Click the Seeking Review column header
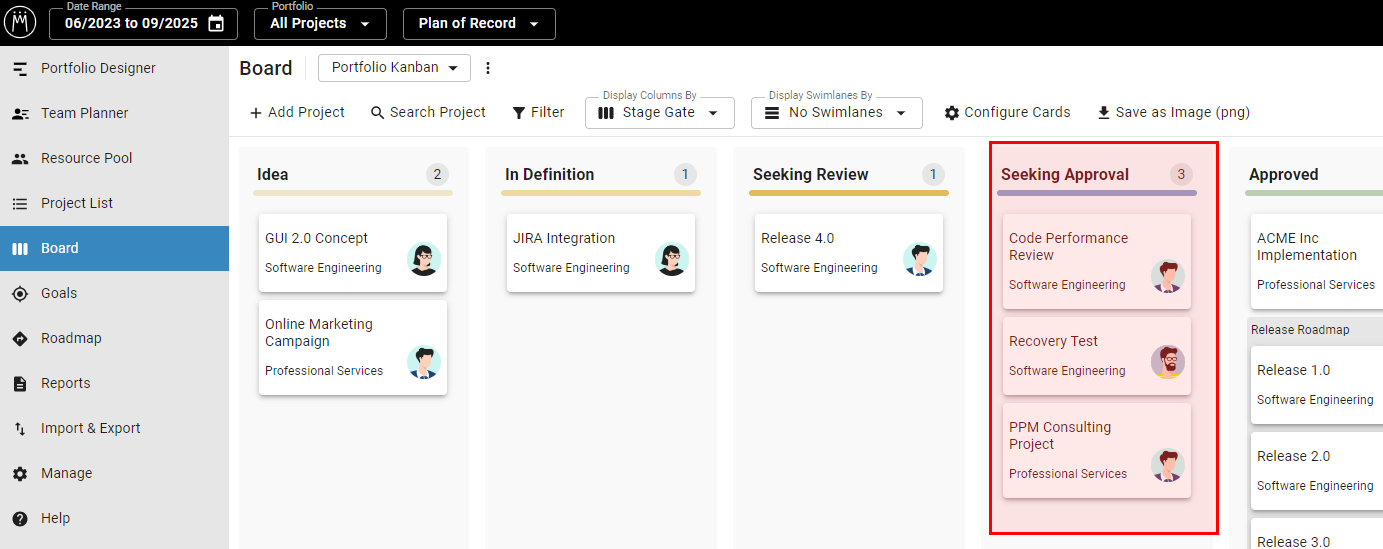Screen dimensions: 1383x549 tap(811, 174)
